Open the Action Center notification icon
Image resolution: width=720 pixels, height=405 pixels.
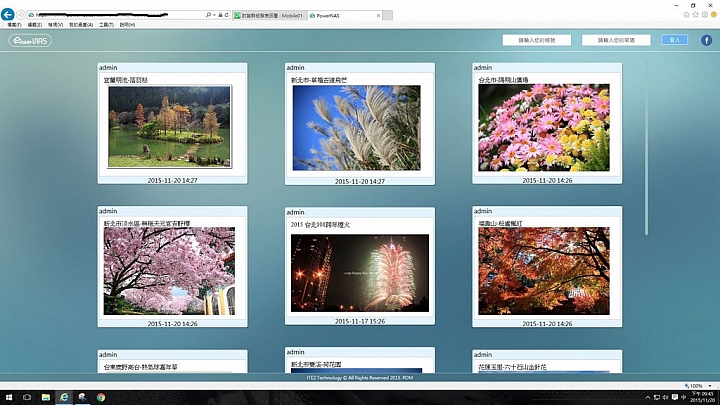click(x=675, y=397)
